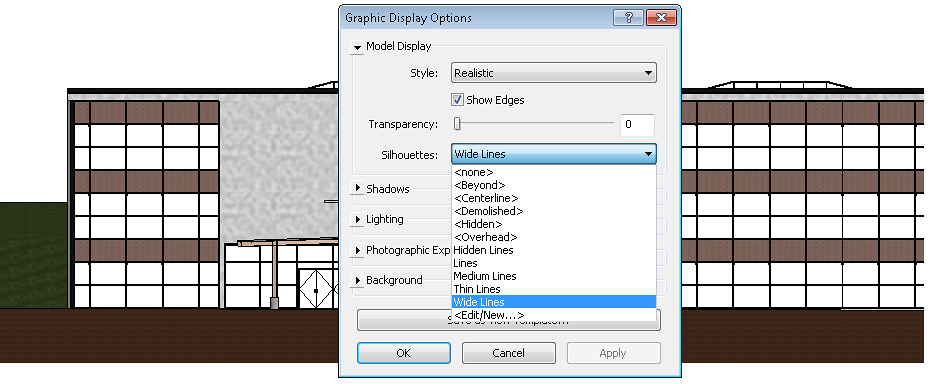Select <none> in silhouettes list
This screenshot has width=931, height=384.
(553, 172)
